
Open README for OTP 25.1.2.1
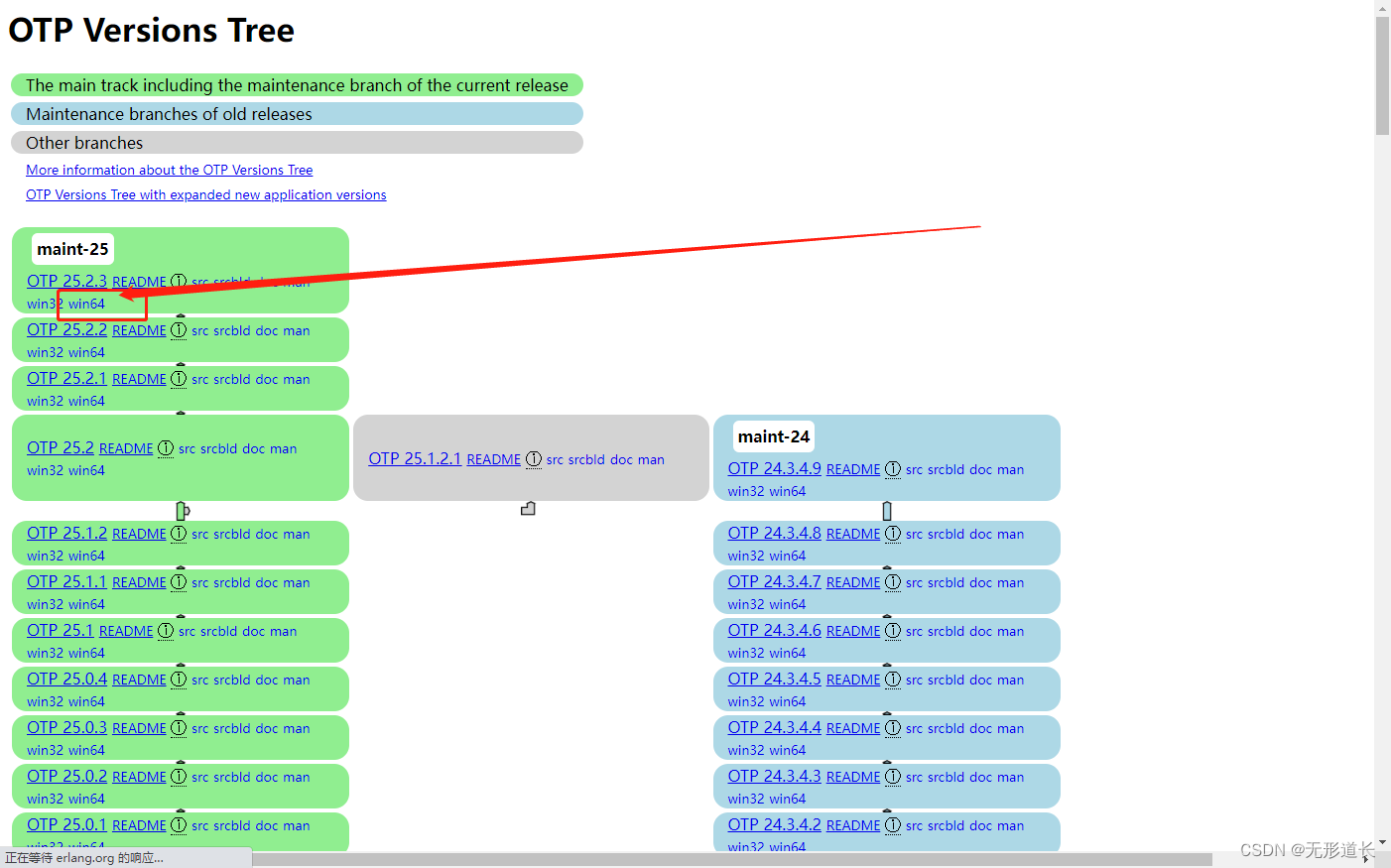493,459
